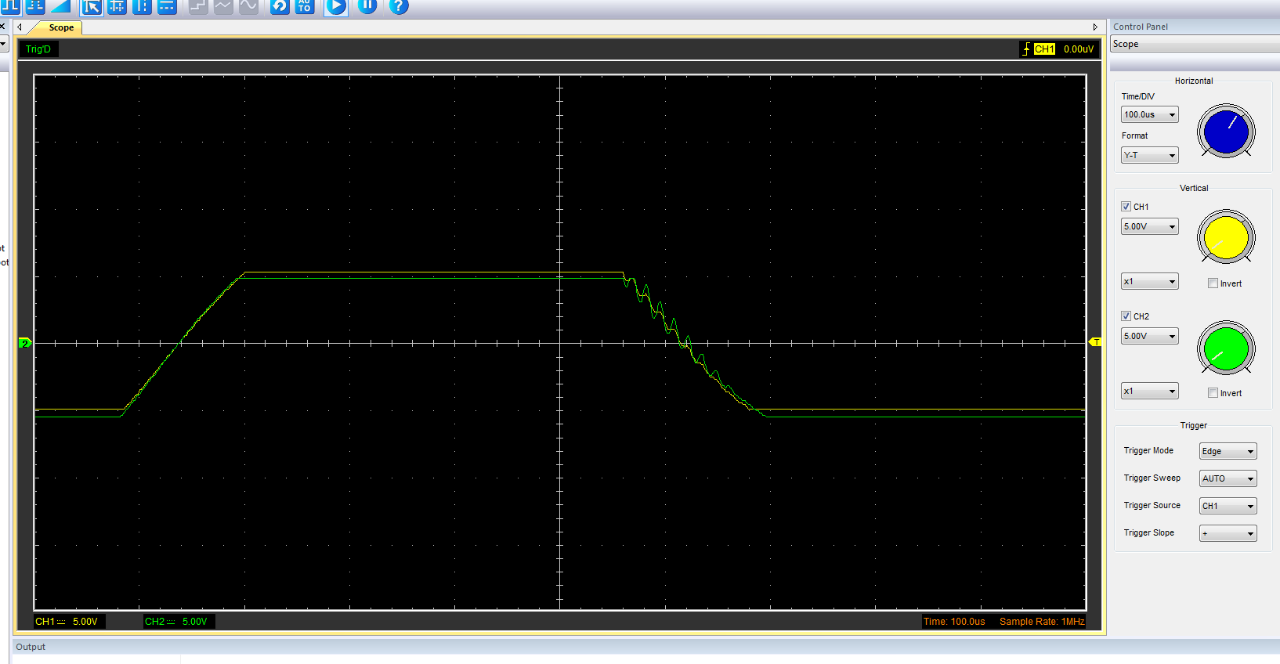Click the Run acquisition icon
The image size is (1280, 664).
pos(335,7)
